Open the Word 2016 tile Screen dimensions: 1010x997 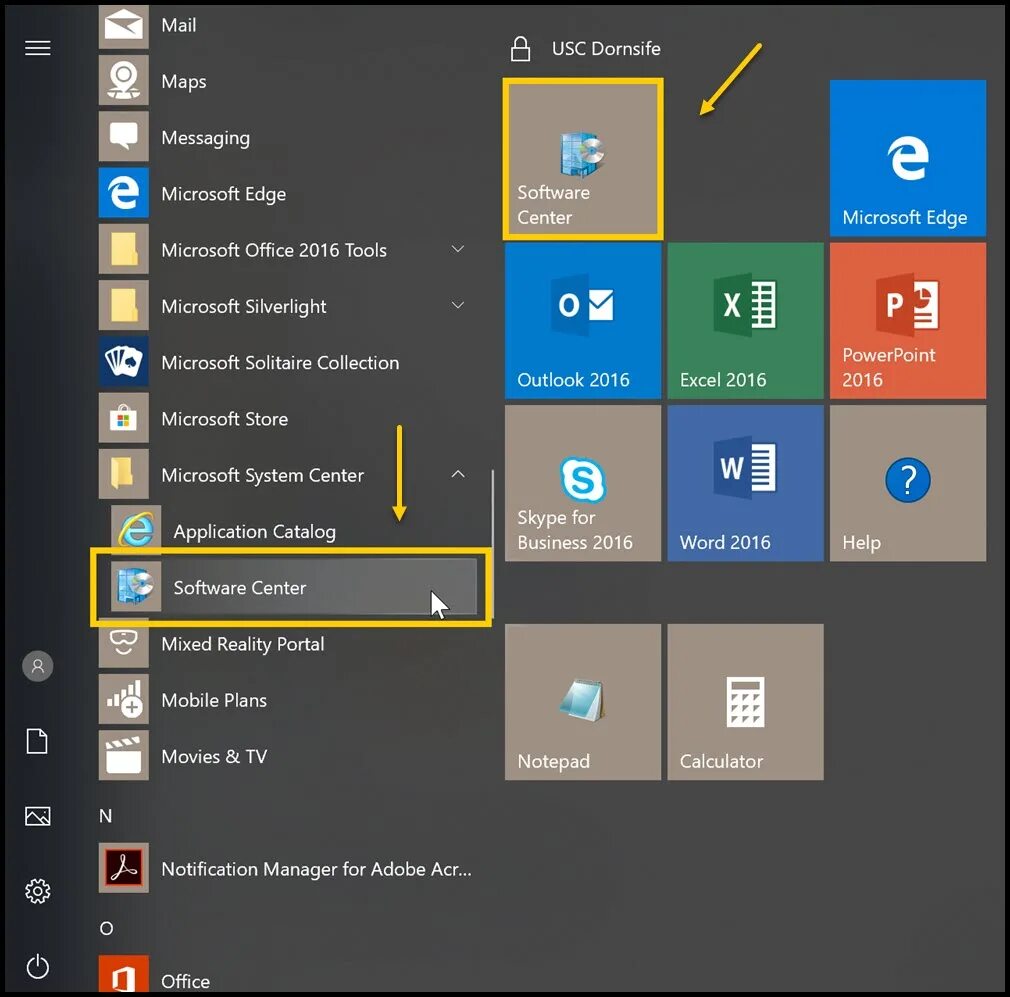(745, 483)
